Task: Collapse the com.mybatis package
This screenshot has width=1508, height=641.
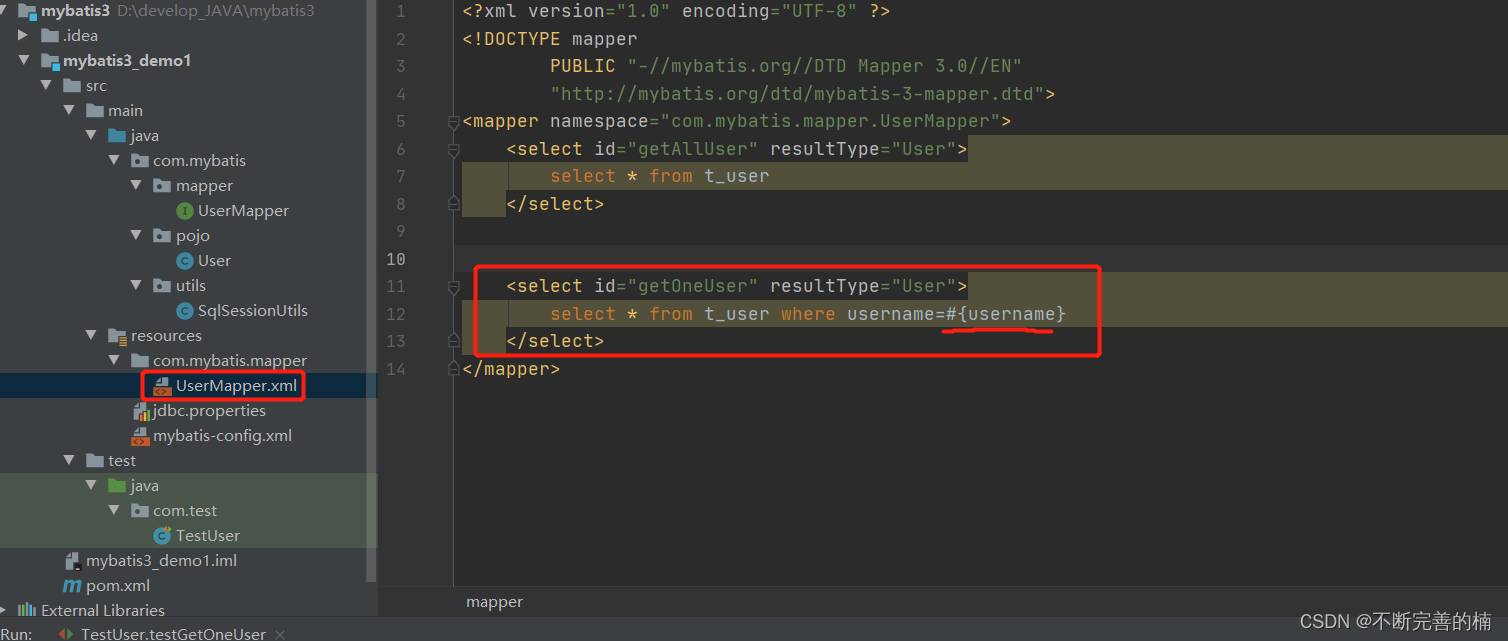Action: [x=114, y=160]
